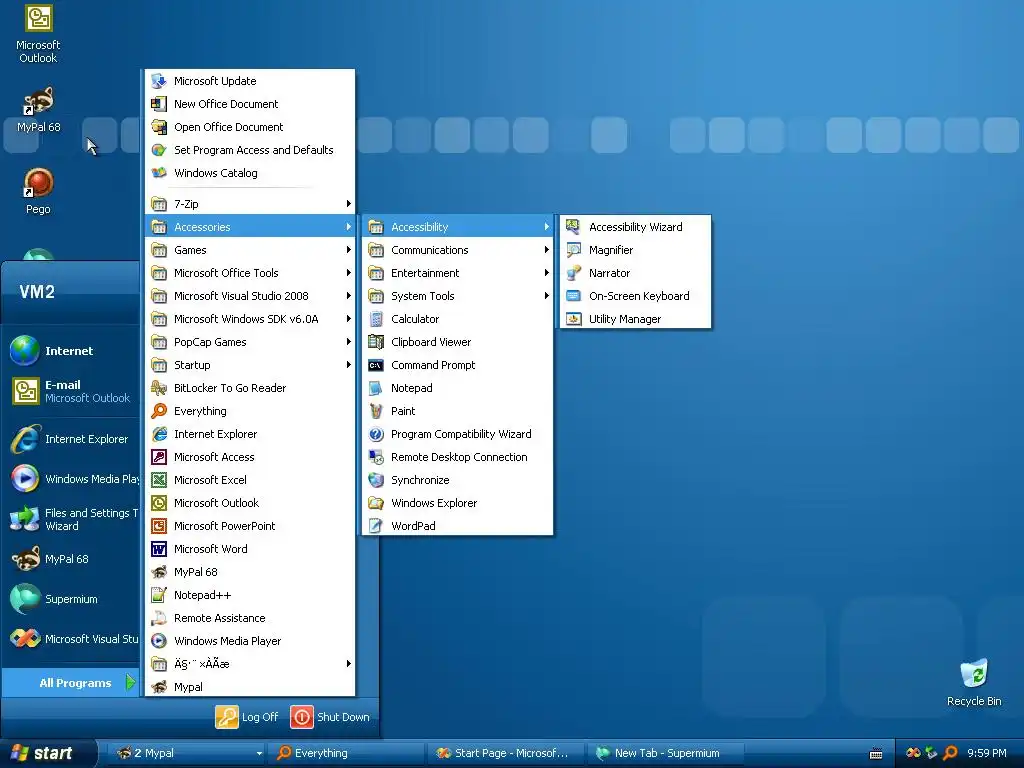Click the Log Off button
1024x768 pixels.
tap(247, 717)
